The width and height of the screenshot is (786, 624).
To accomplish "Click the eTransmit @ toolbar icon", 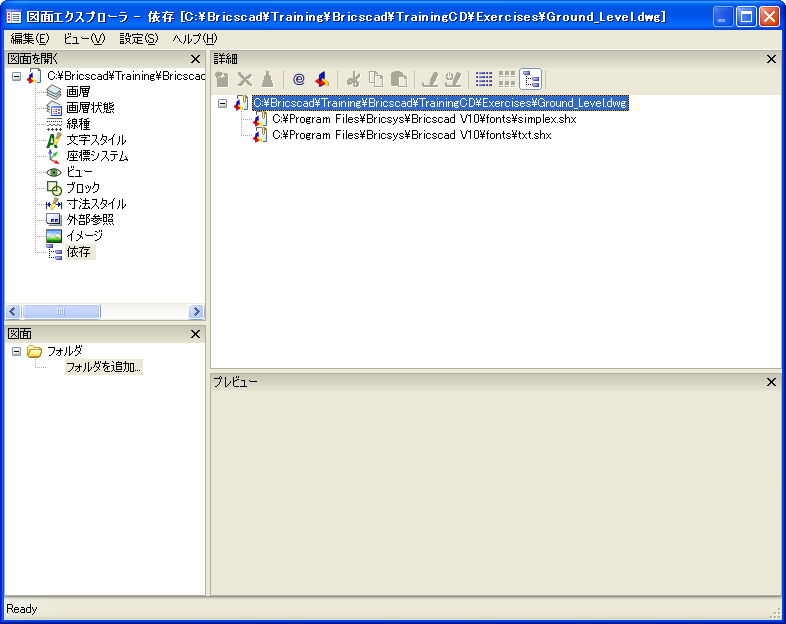I will pyautogui.click(x=299, y=79).
